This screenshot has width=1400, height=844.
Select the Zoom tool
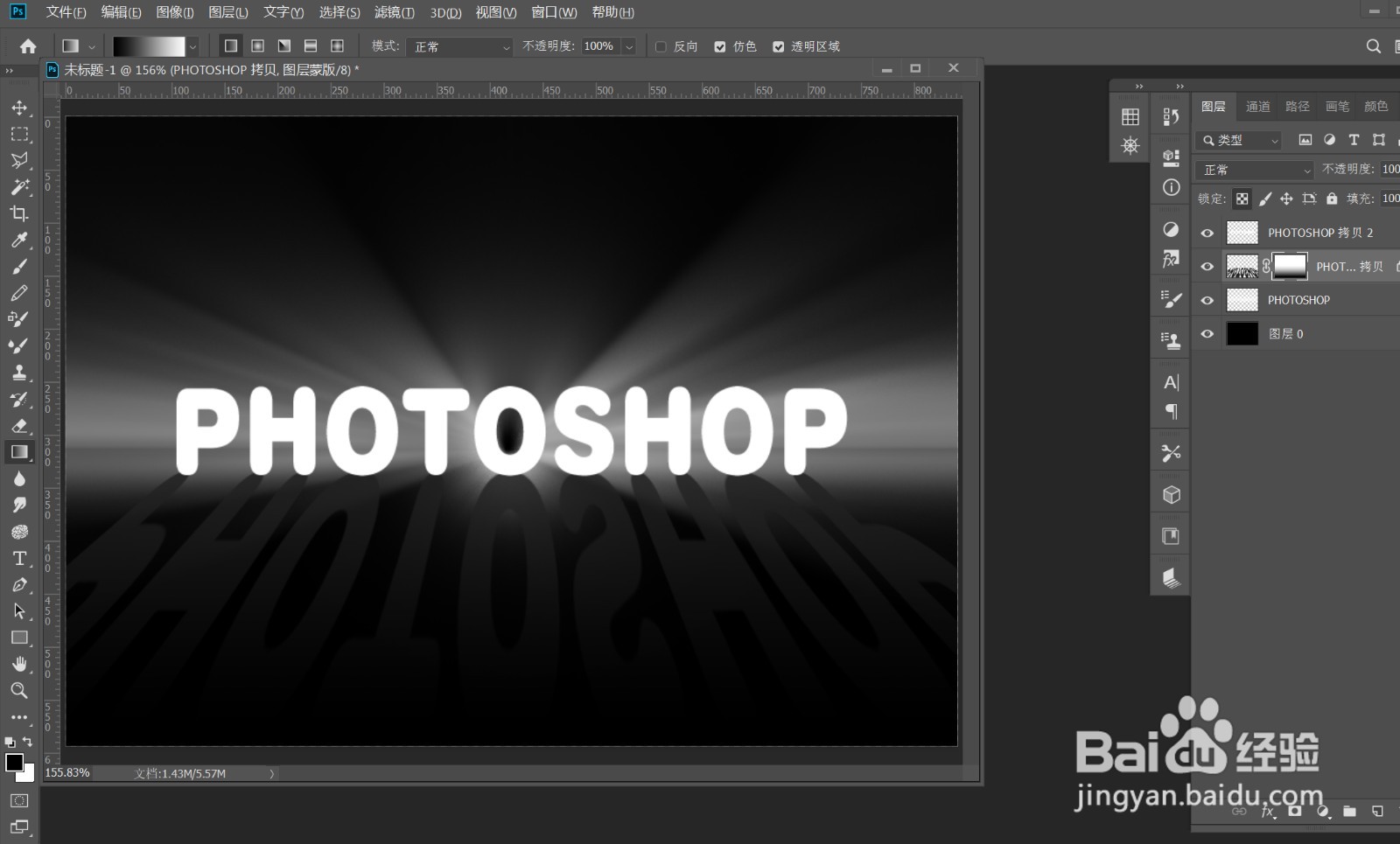point(19,690)
